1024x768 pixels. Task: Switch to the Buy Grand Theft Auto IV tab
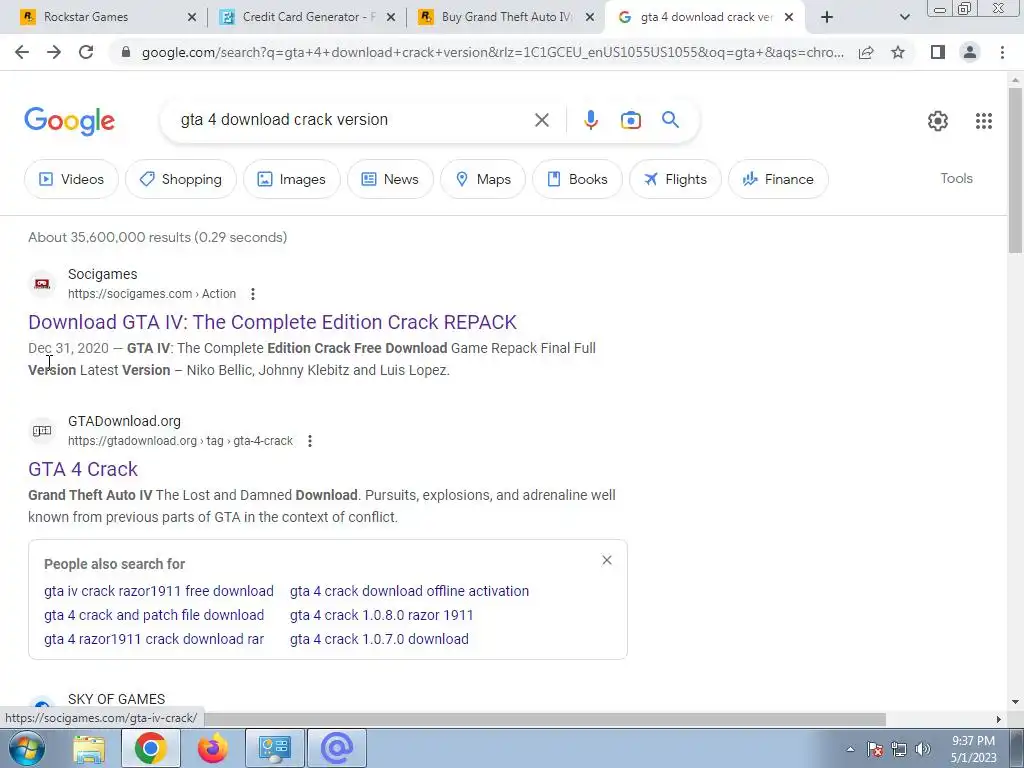tap(506, 17)
